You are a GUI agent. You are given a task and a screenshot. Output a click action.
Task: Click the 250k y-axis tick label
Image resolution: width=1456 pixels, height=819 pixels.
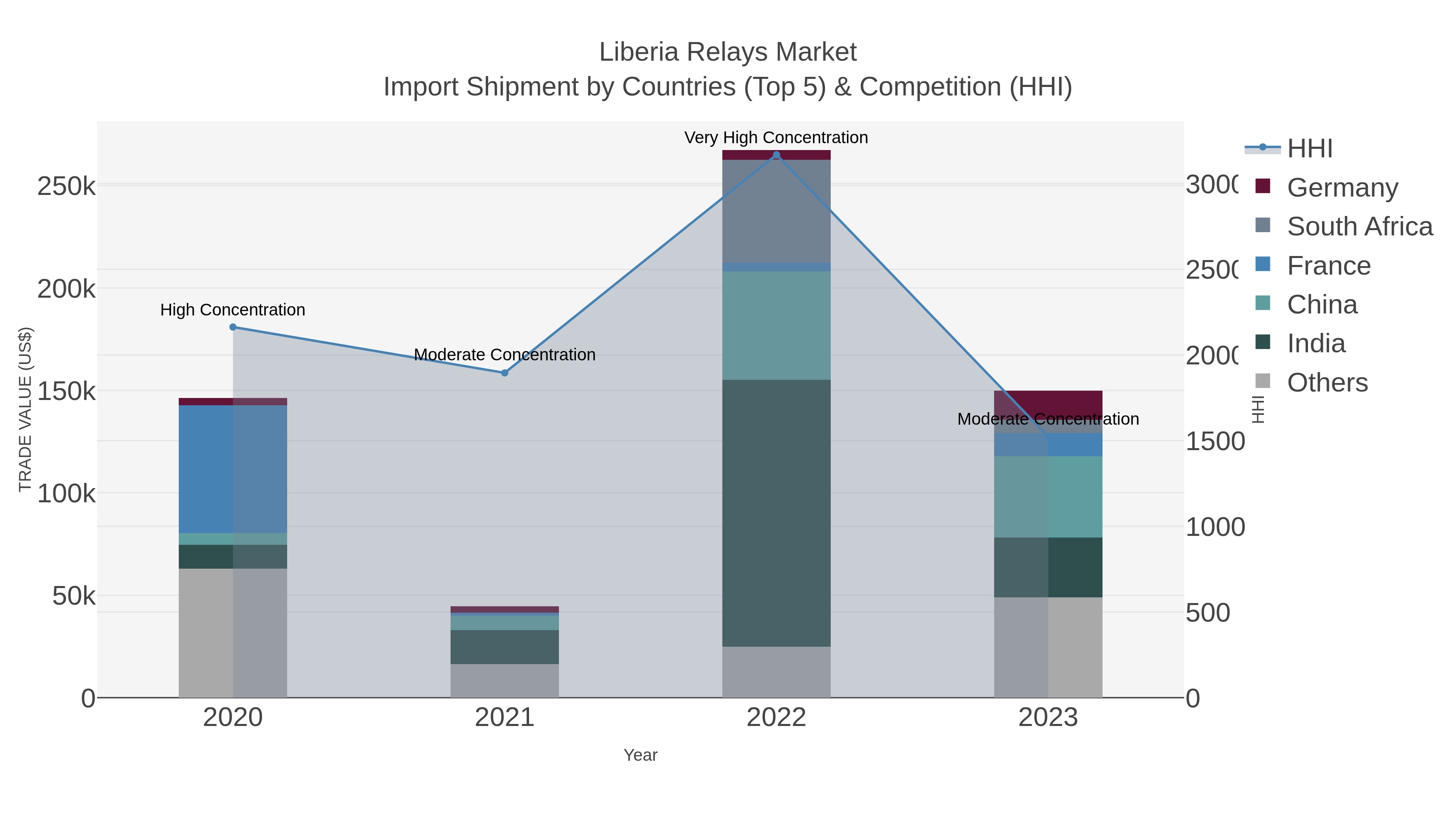click(67, 186)
